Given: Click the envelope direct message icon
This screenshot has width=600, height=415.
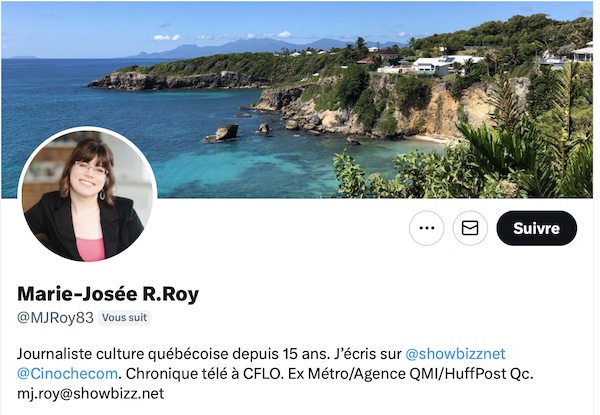Looking at the screenshot, I should [x=470, y=228].
